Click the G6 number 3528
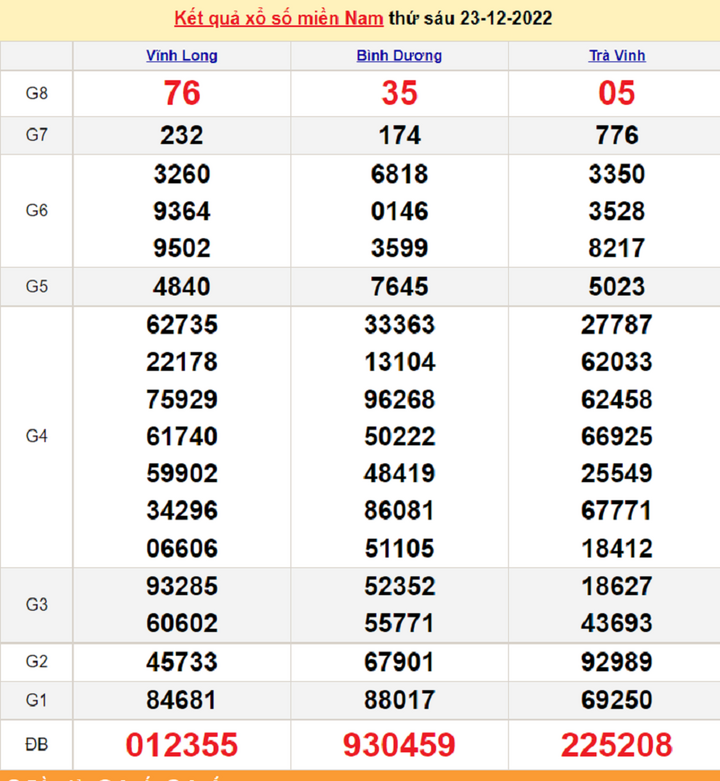 click(x=617, y=211)
